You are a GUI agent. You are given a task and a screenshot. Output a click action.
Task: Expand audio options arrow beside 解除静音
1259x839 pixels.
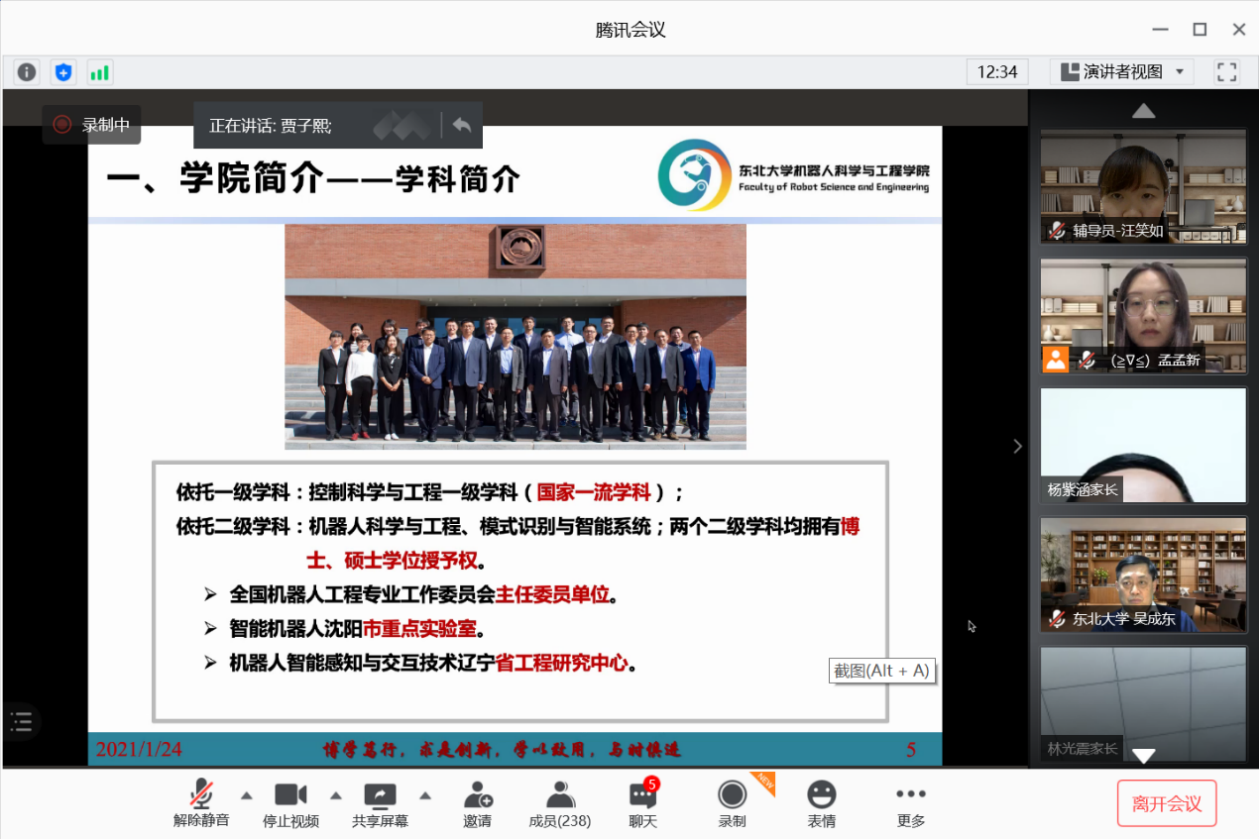[x=247, y=796]
